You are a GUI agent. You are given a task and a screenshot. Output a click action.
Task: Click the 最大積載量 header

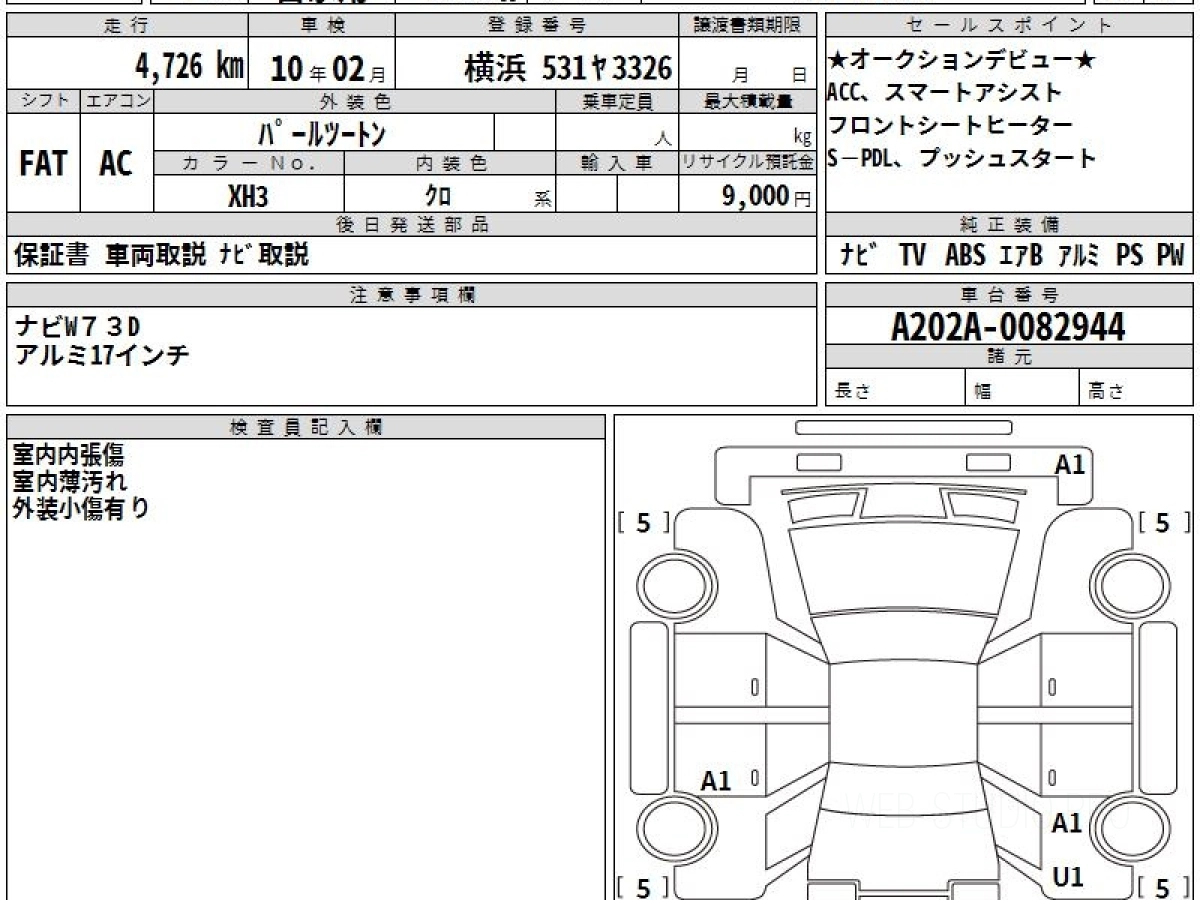pos(748,101)
